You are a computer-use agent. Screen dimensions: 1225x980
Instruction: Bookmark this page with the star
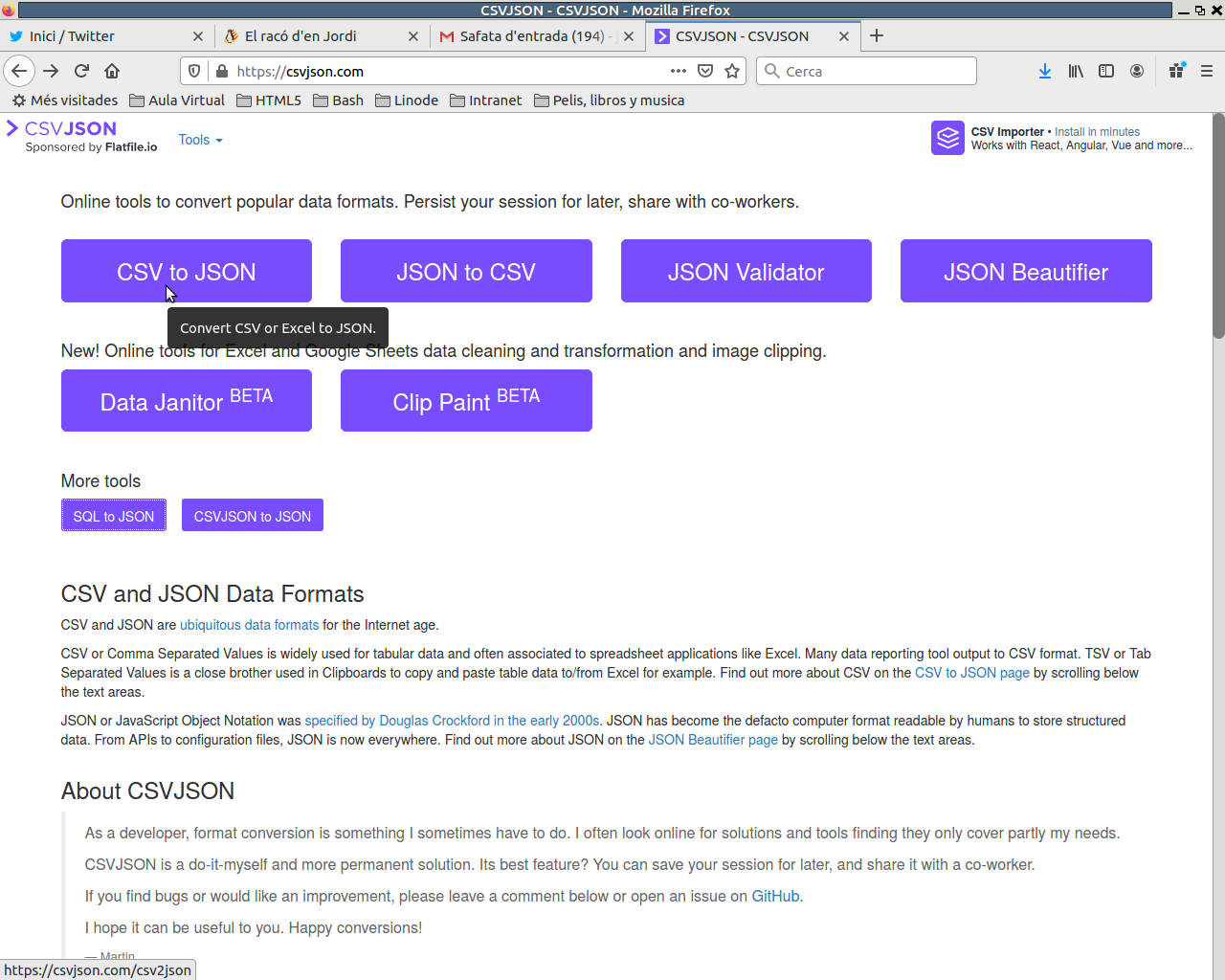click(732, 71)
